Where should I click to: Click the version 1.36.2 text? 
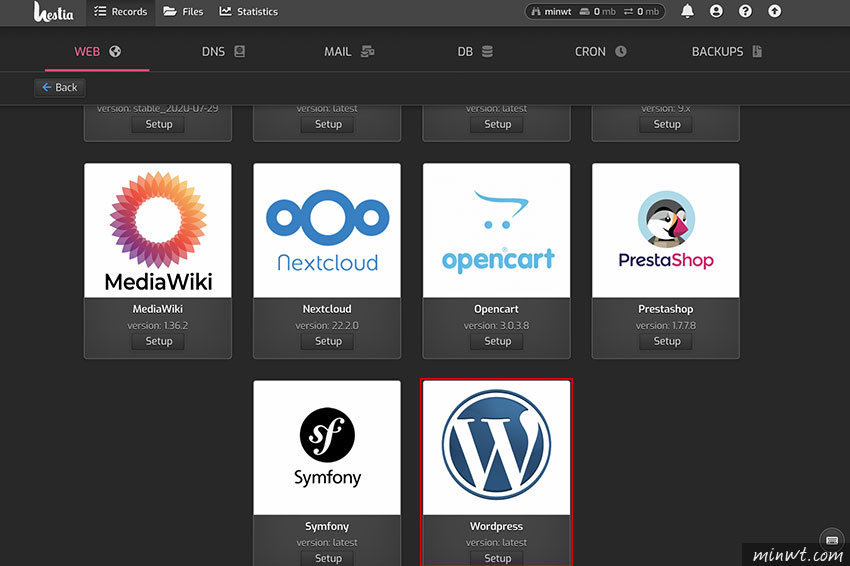coord(158,326)
